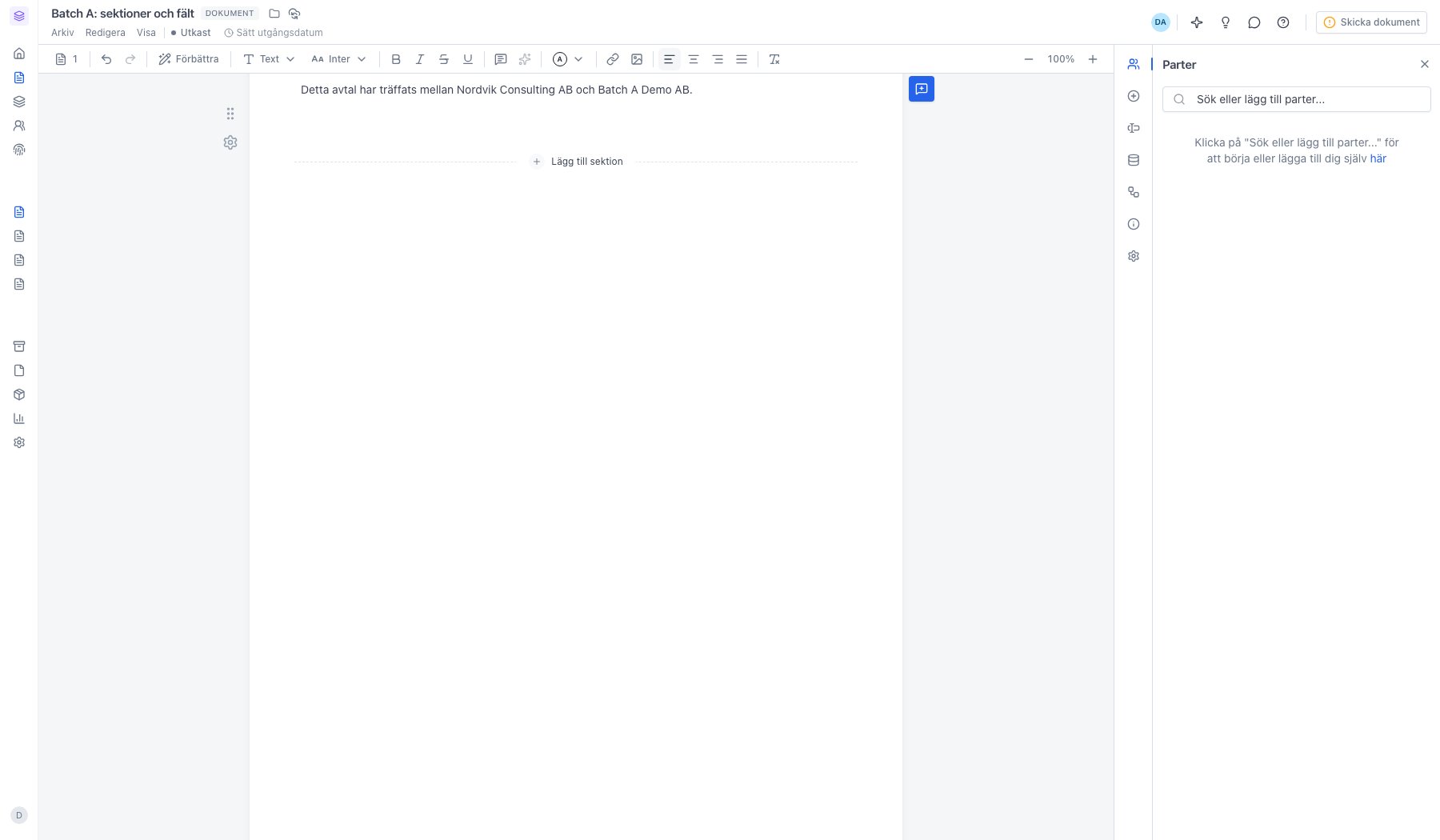Screen dimensions: 1440x840
Task: Click the Skicka dokument button
Action: (1371, 22)
